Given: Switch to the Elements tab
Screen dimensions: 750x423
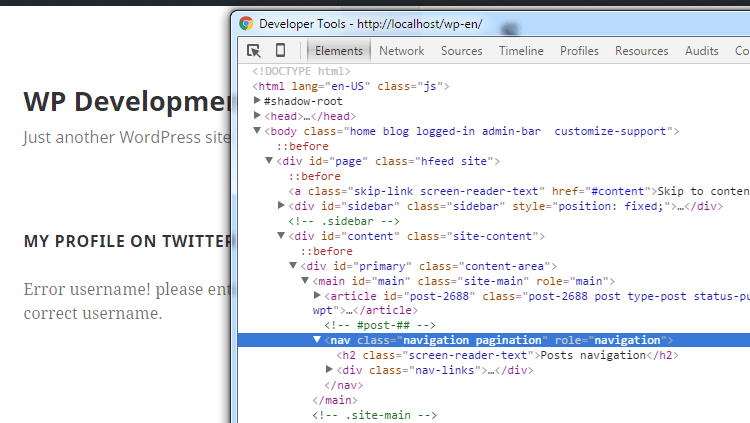Looking at the screenshot, I should pos(339,51).
